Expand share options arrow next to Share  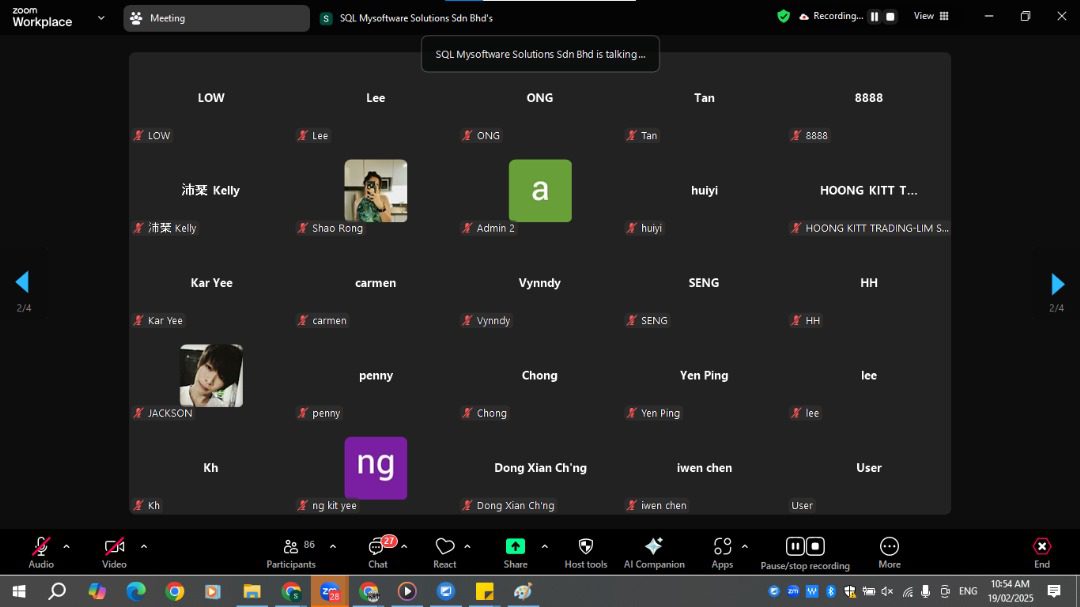[544, 546]
